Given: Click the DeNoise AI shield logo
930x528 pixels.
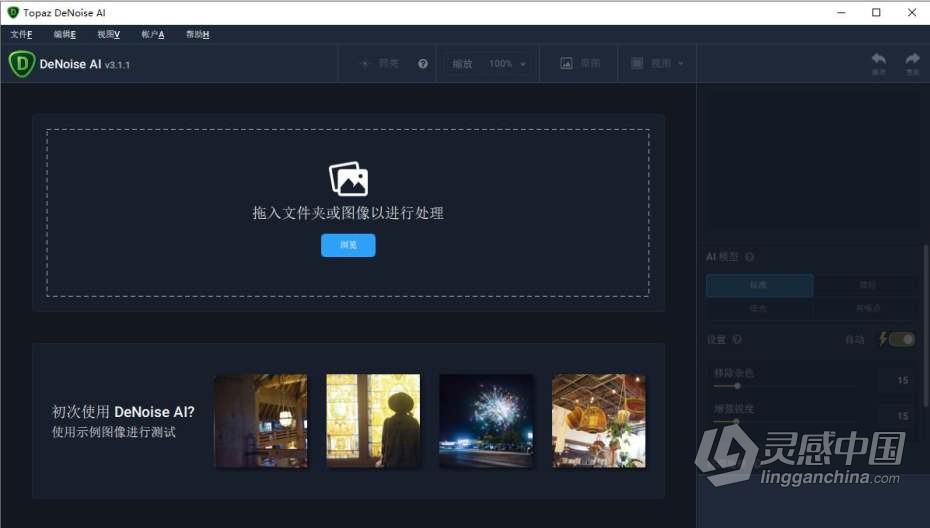Looking at the screenshot, I should pos(22,63).
